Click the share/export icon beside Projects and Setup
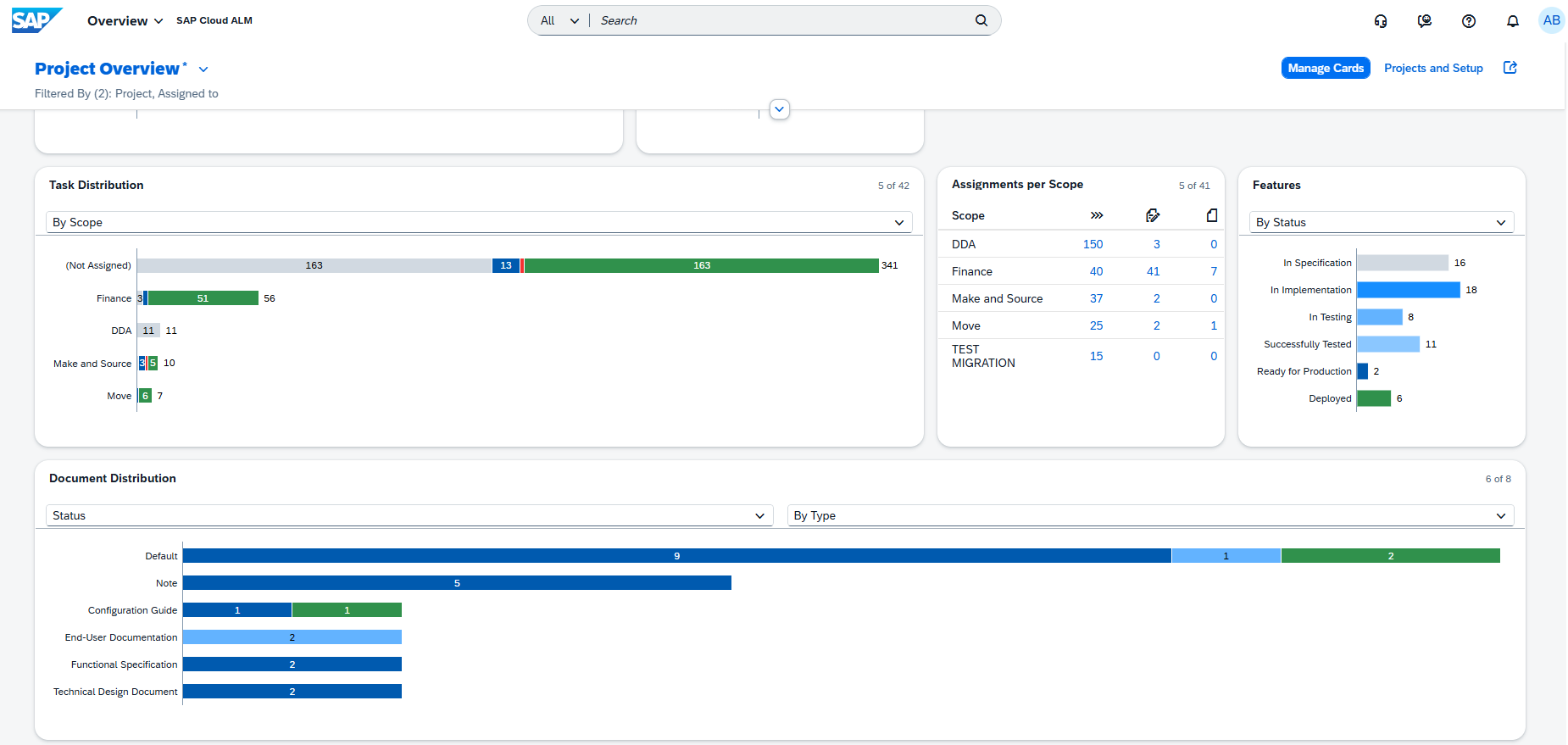The image size is (1568, 745). [1510, 68]
